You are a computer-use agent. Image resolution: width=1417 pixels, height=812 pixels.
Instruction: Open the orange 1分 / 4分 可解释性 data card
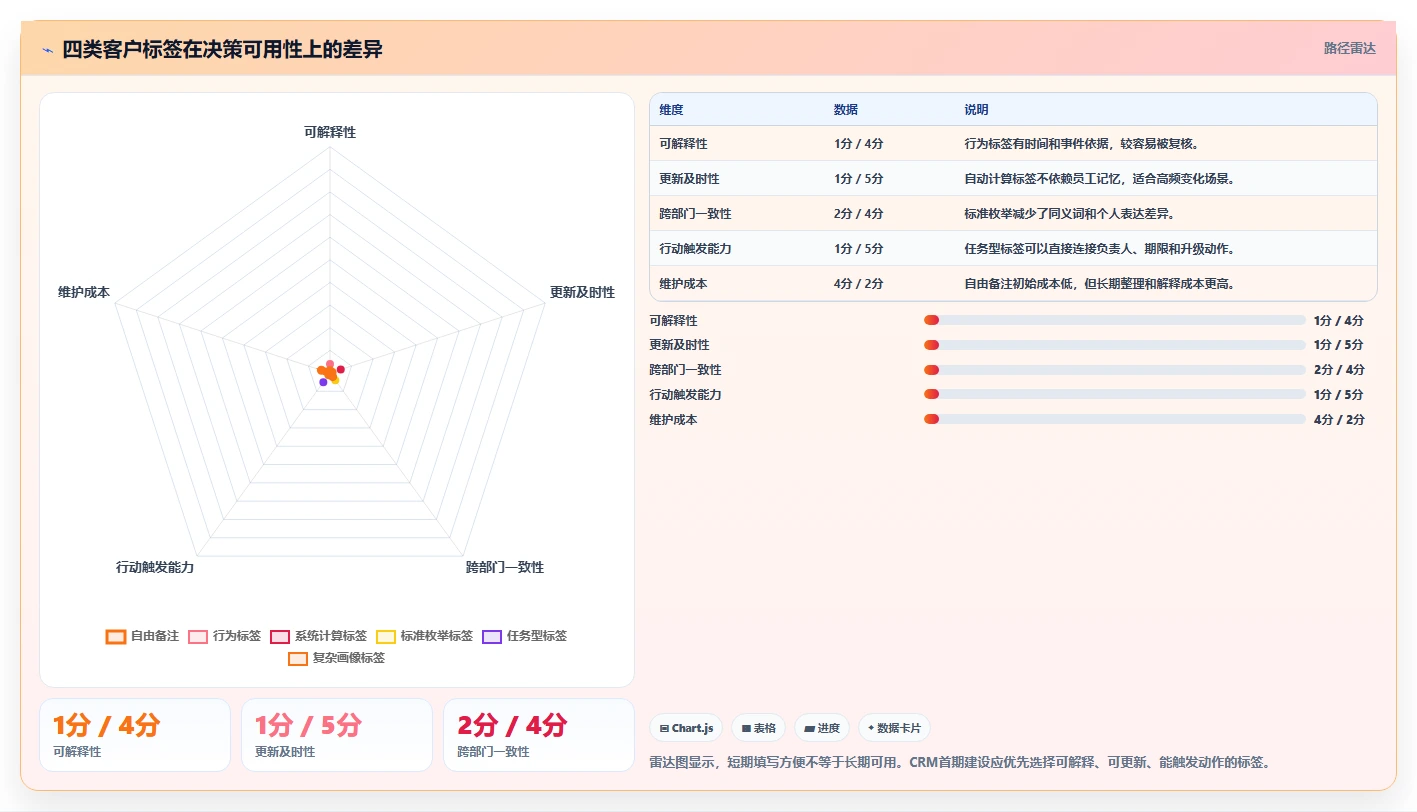tap(135, 735)
